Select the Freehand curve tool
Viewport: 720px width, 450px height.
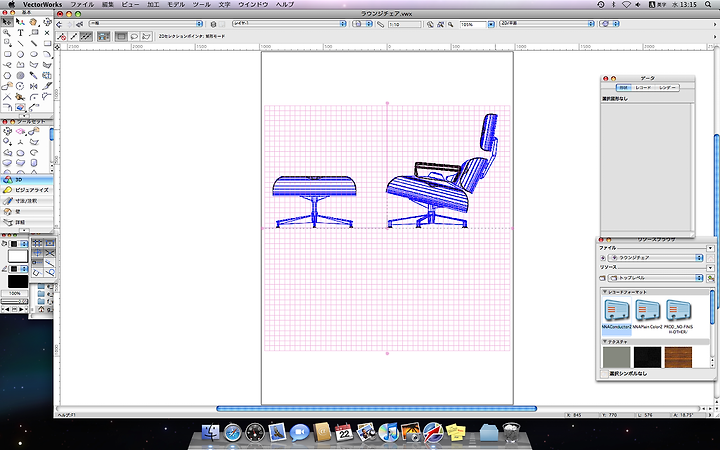click(x=7, y=65)
